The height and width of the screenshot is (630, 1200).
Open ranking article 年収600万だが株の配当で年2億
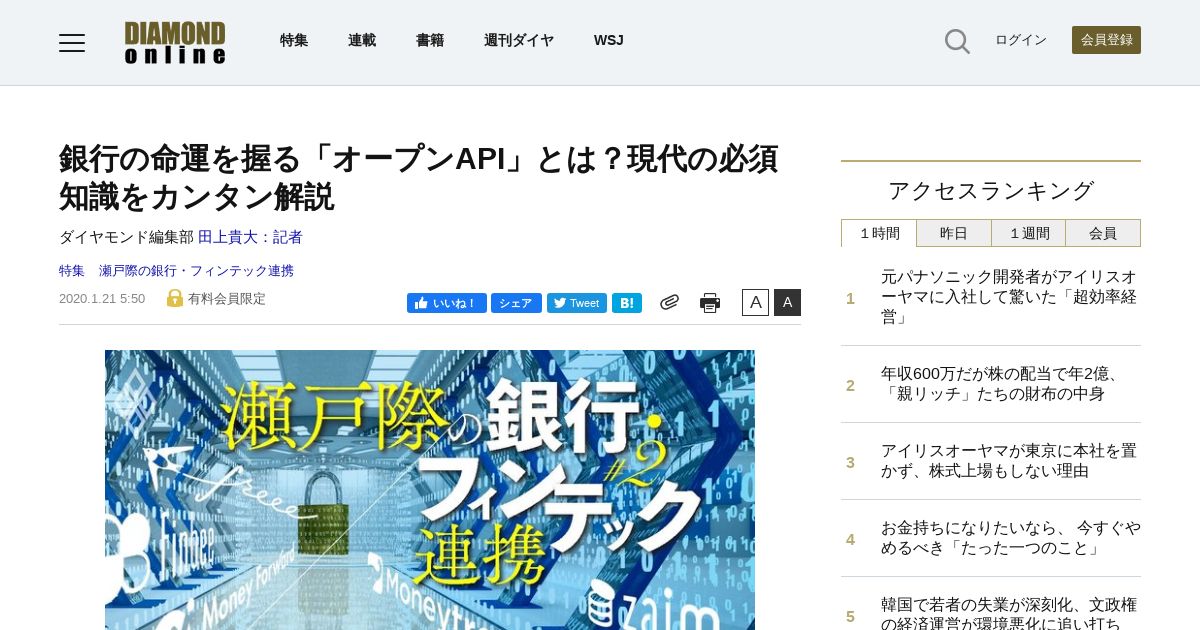click(x=1003, y=384)
